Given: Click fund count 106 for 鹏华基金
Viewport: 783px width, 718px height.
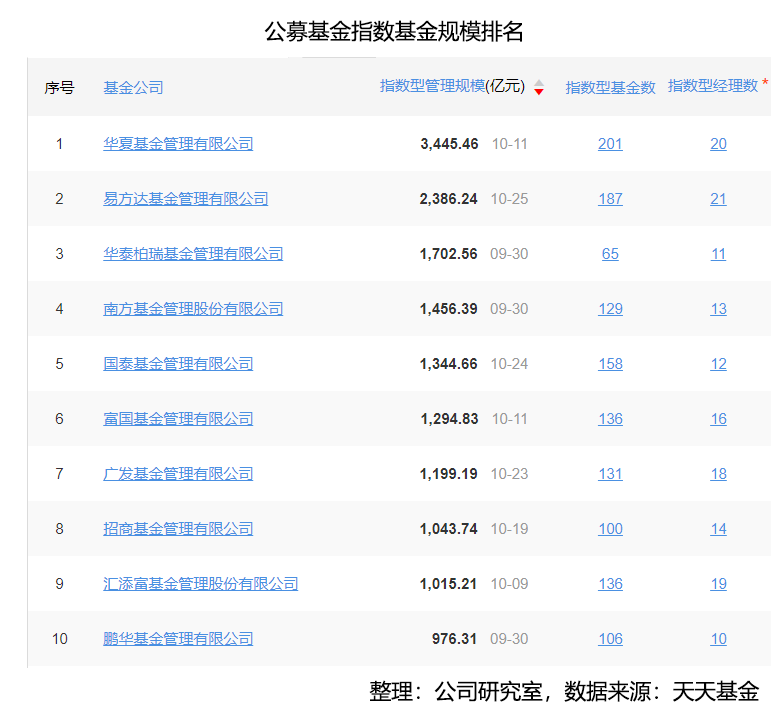Looking at the screenshot, I should 610,638.
